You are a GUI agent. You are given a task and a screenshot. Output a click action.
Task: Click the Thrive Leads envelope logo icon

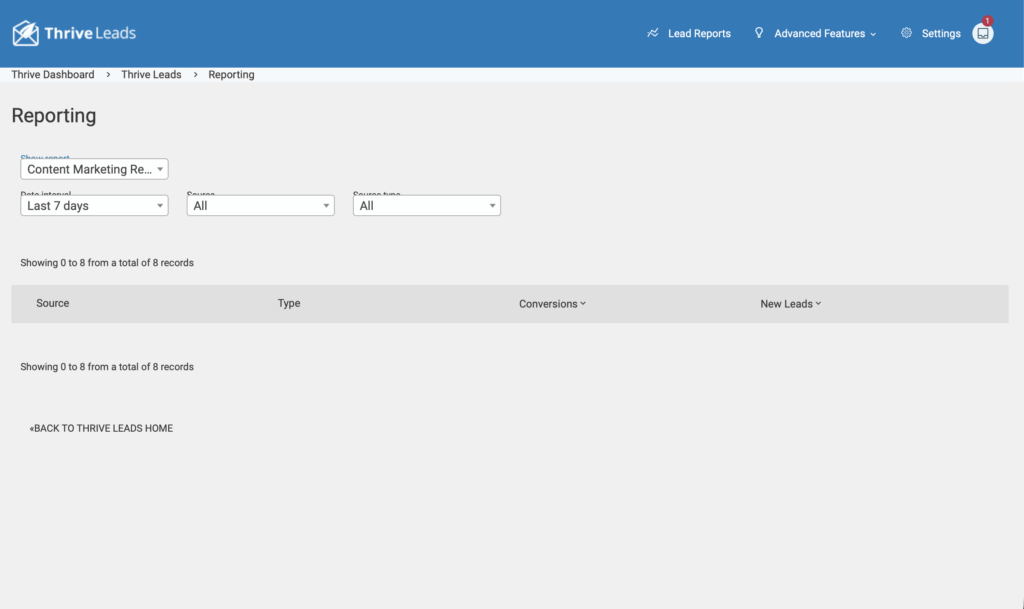tap(26, 33)
